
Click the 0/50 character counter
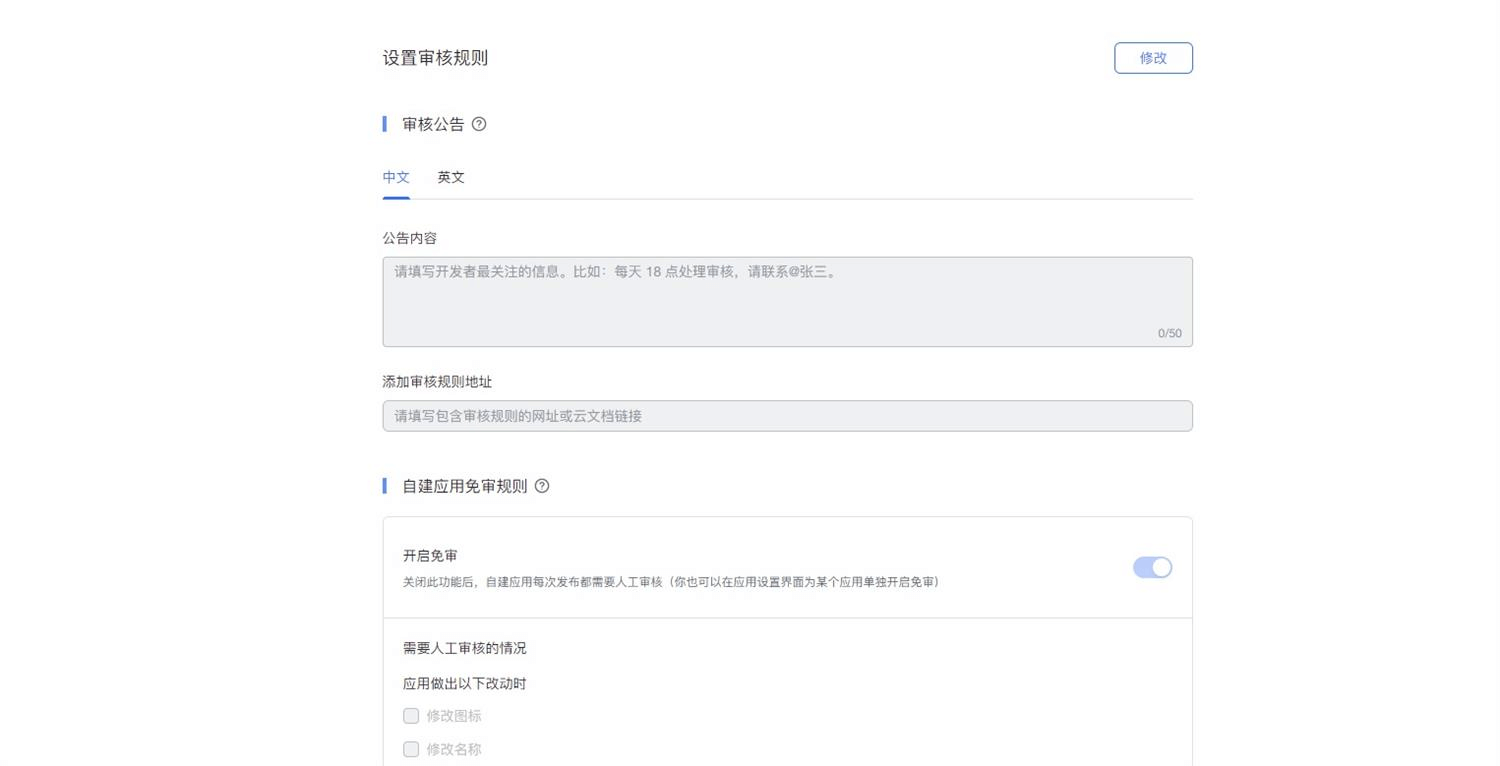coord(1169,333)
